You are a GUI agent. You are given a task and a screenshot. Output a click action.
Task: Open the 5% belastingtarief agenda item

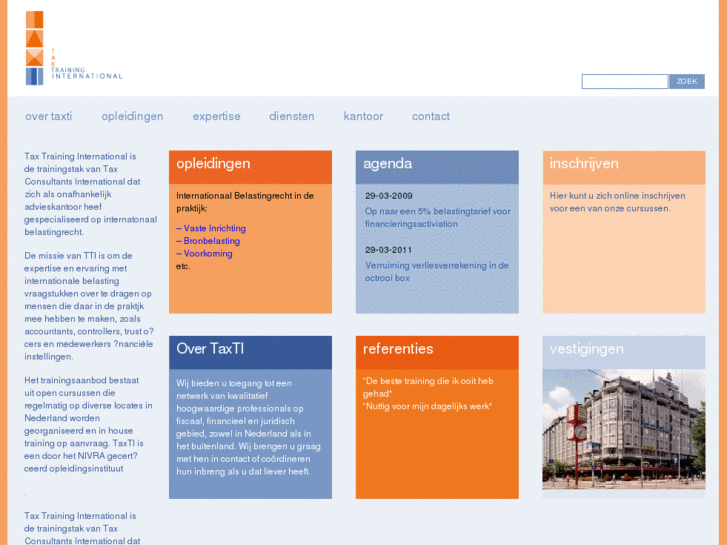(x=438, y=218)
